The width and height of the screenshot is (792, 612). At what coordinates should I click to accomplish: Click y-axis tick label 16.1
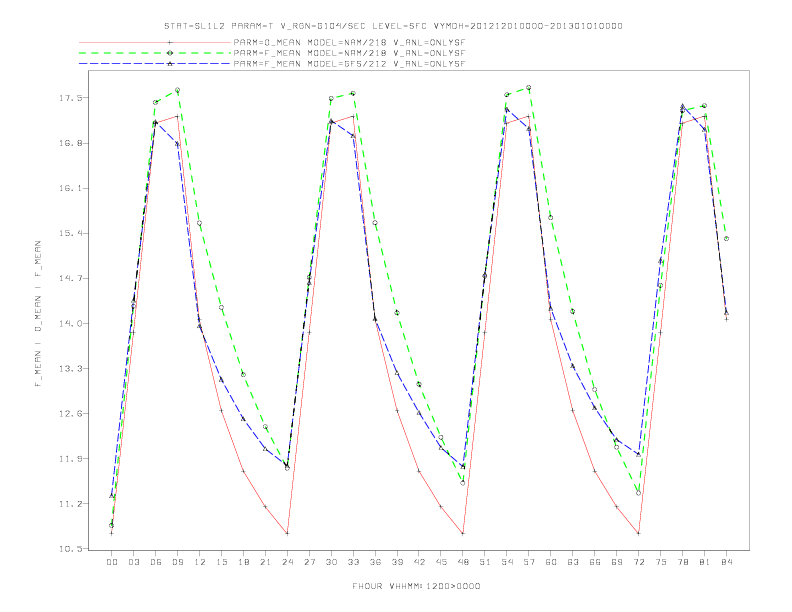[x=69, y=188]
